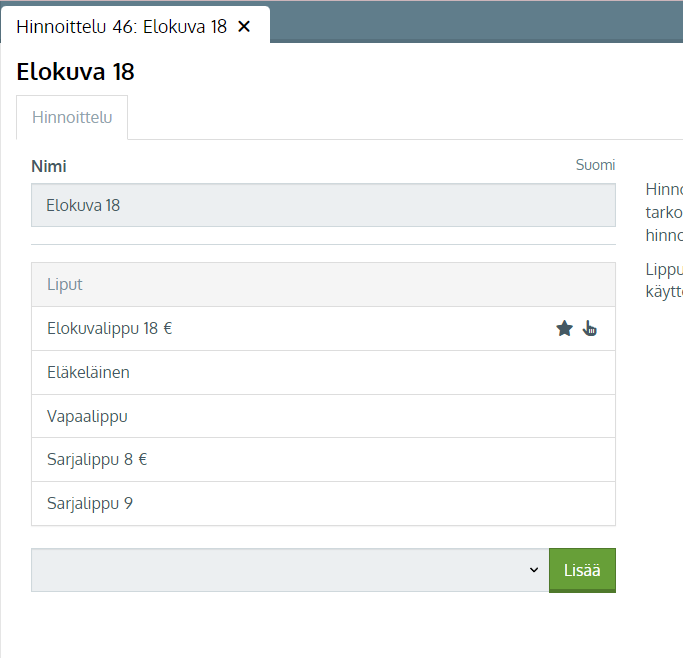Click the Suomi language link

click(x=595, y=165)
